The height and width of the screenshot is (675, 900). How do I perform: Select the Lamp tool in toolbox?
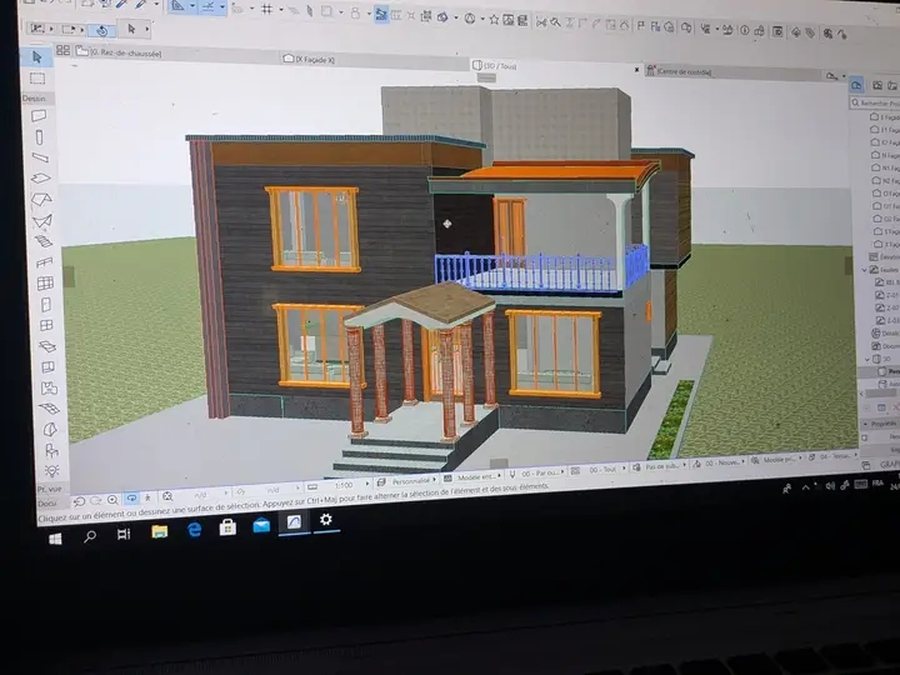(52, 471)
